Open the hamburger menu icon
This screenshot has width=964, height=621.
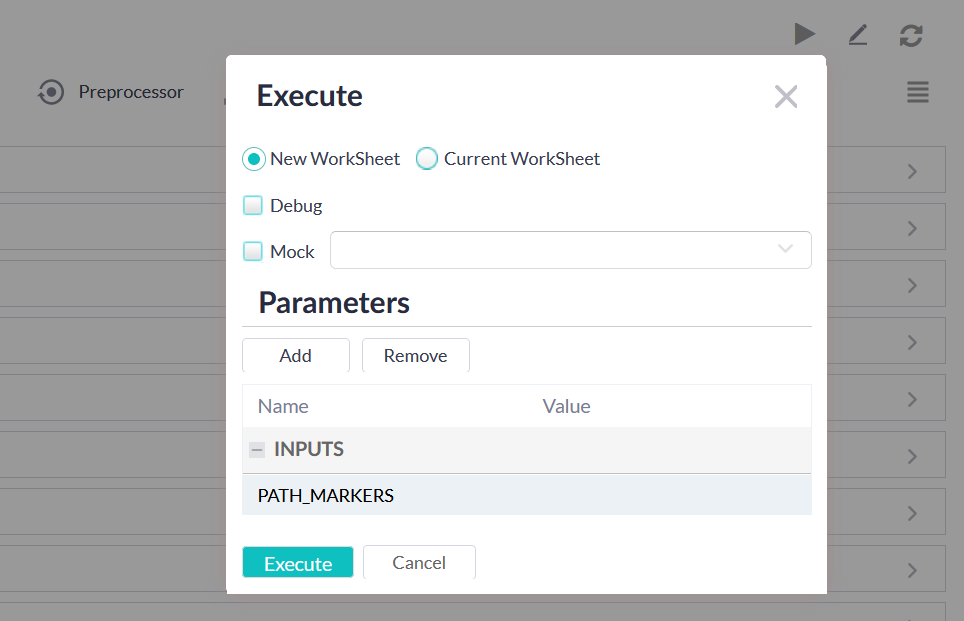(x=917, y=92)
